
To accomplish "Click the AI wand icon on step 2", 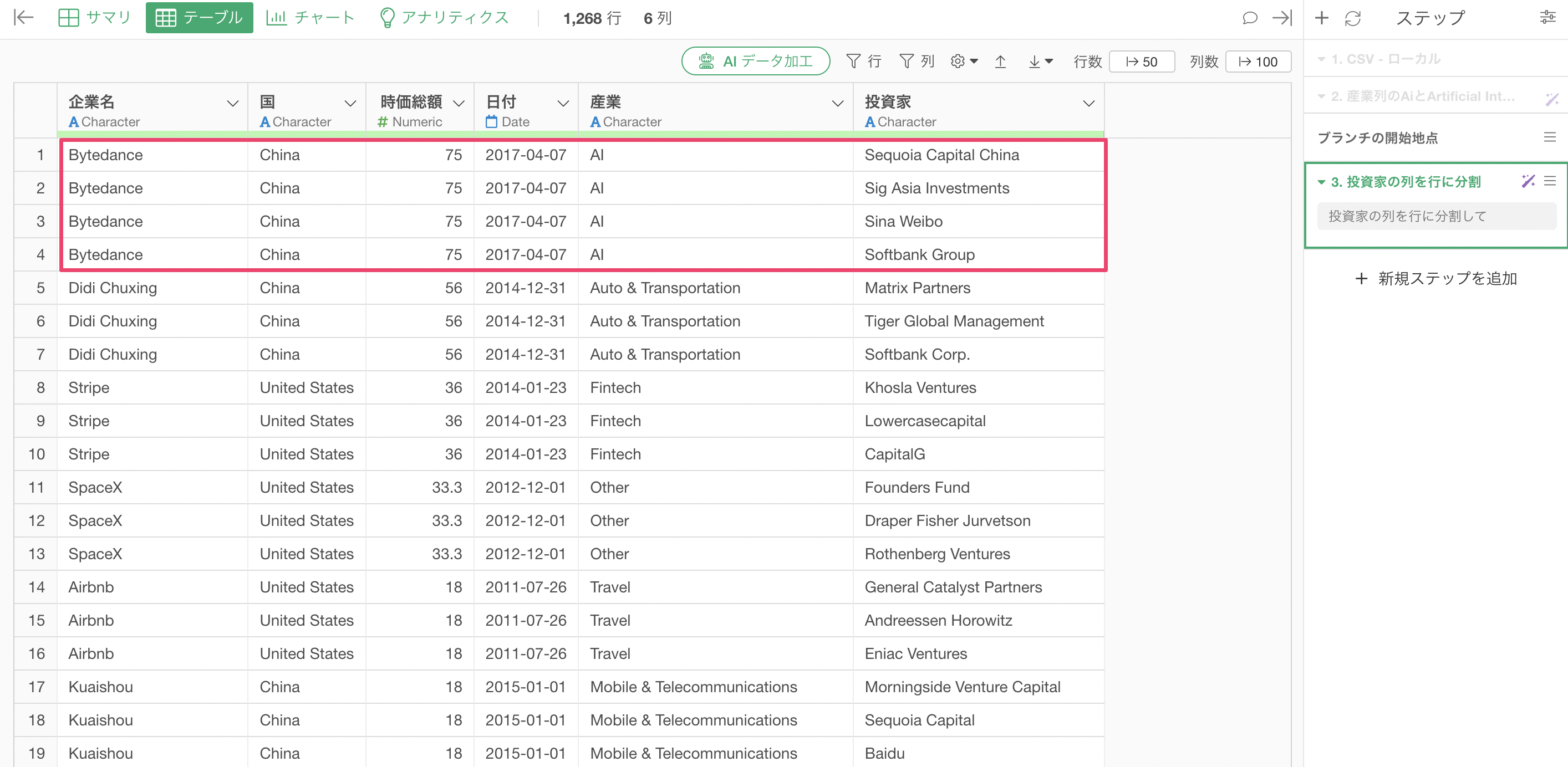I will (x=1551, y=98).
